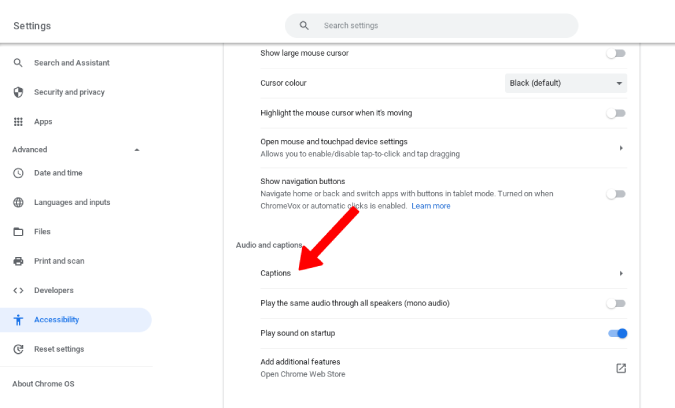Collapse the Advanced section arrow

(x=137, y=150)
